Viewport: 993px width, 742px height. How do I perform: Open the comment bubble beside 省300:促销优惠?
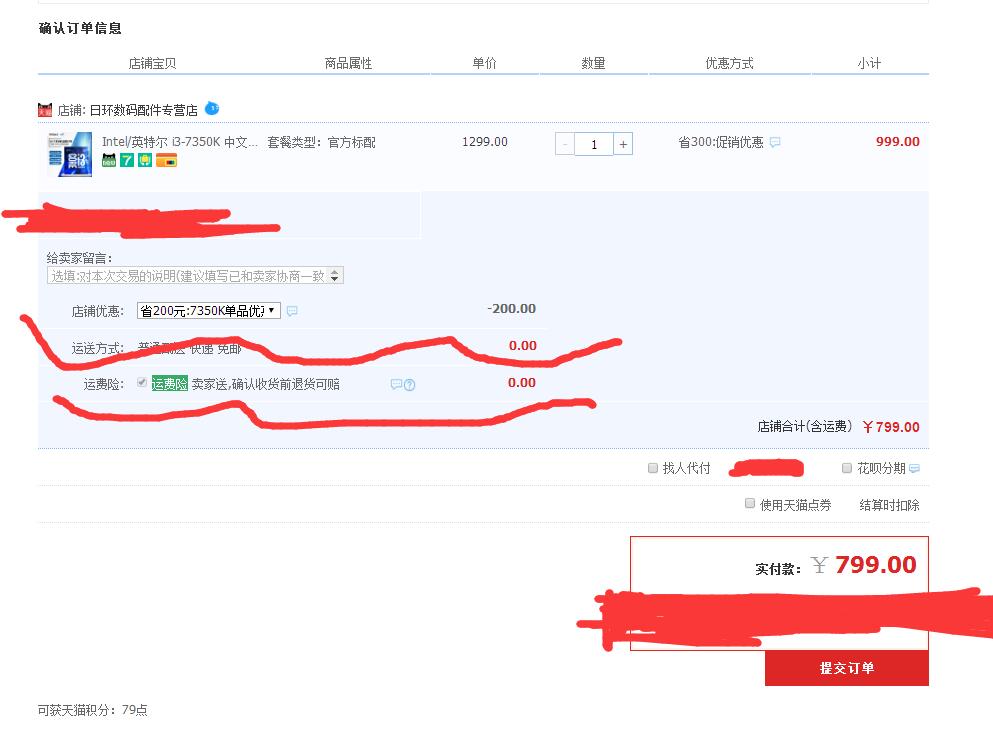click(774, 144)
